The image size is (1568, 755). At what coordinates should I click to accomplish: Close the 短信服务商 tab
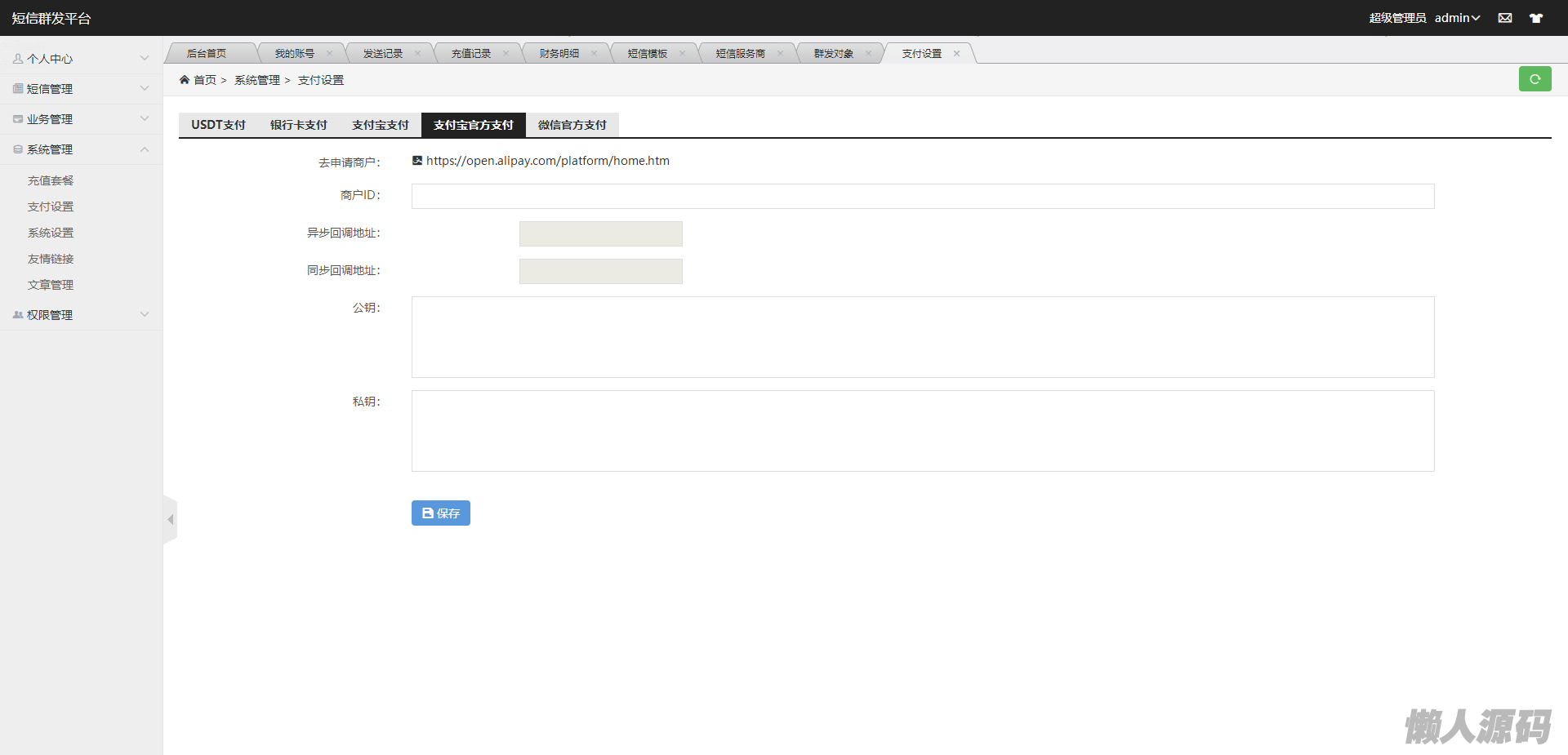pyautogui.click(x=780, y=54)
